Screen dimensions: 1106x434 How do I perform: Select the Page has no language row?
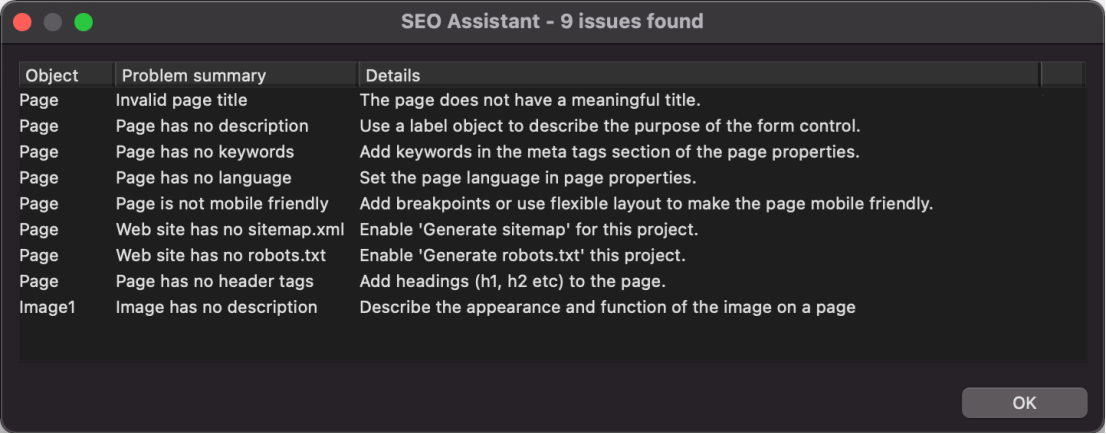click(552, 178)
